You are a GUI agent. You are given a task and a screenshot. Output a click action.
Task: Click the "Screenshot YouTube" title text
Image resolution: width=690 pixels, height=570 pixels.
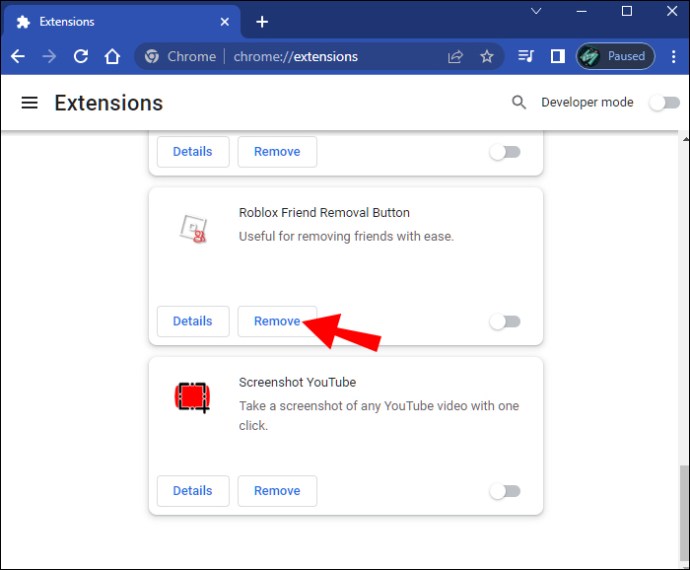click(x=297, y=382)
